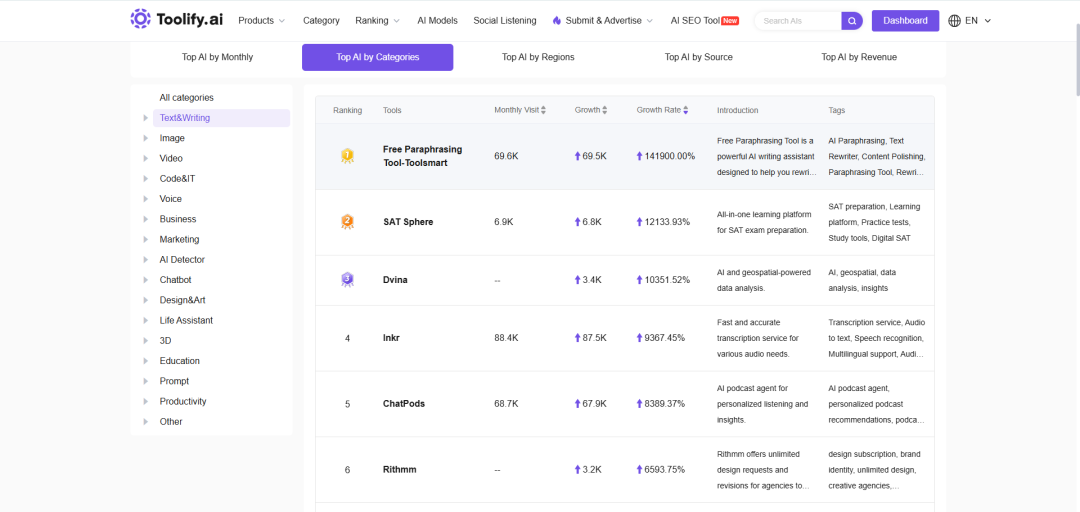Open the Submit & Advertise dropdown
This screenshot has width=1080, height=512.
click(602, 21)
